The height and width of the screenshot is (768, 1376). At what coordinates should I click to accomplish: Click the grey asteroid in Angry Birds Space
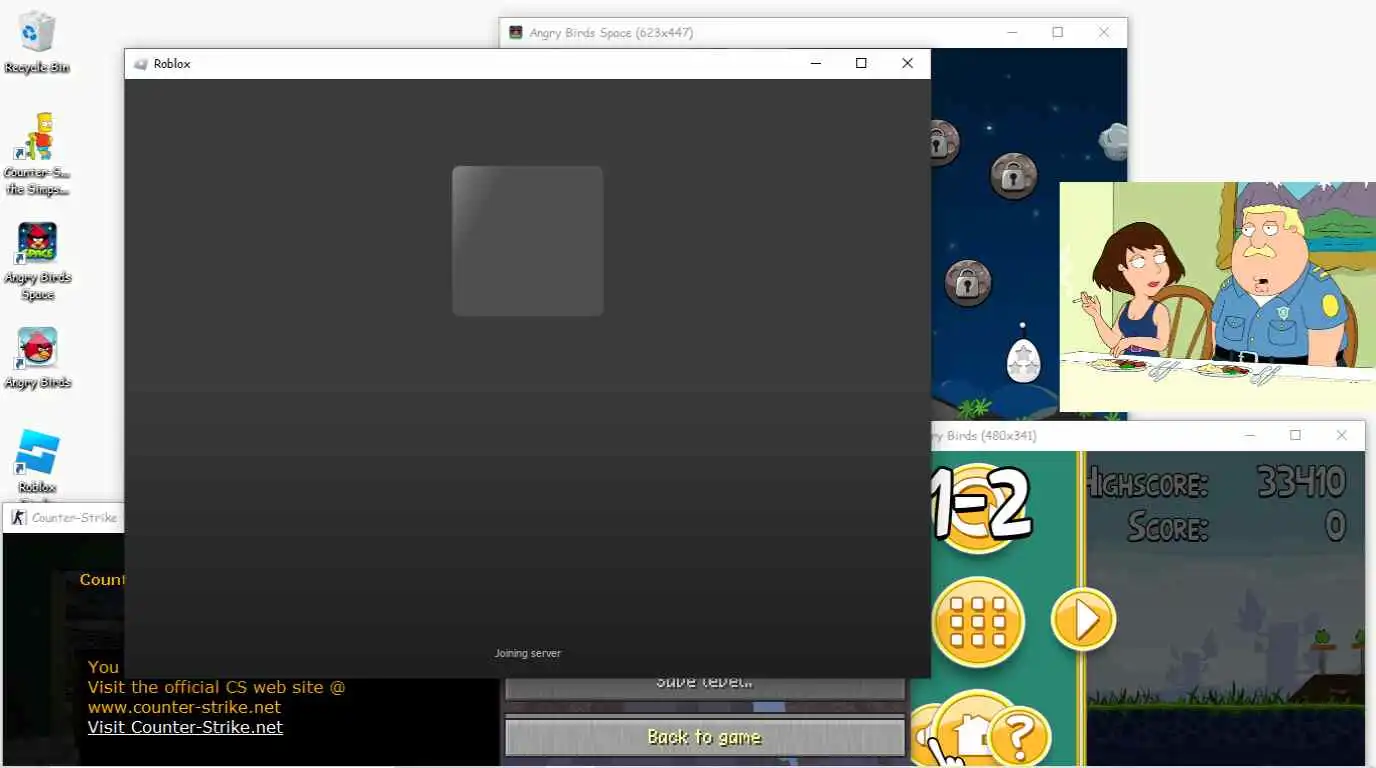pos(1114,141)
